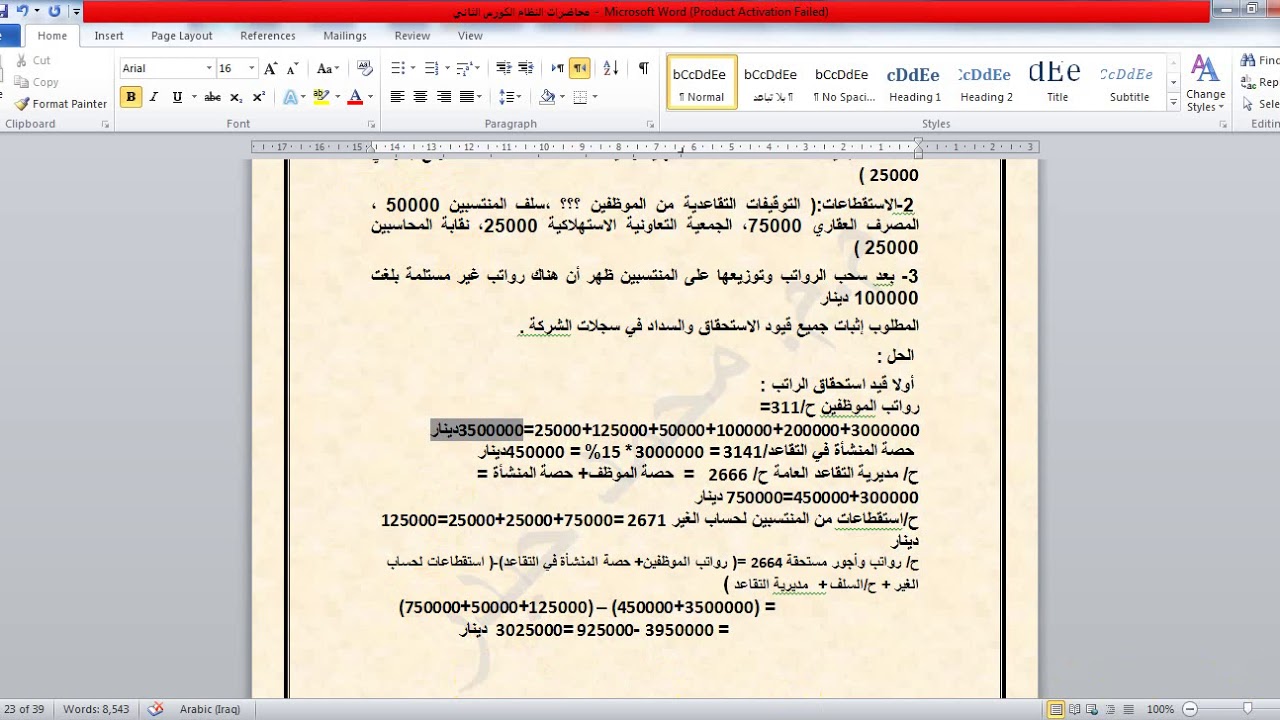The width and height of the screenshot is (1280, 720).
Task: Click the Text Effects icon
Action: click(x=291, y=97)
